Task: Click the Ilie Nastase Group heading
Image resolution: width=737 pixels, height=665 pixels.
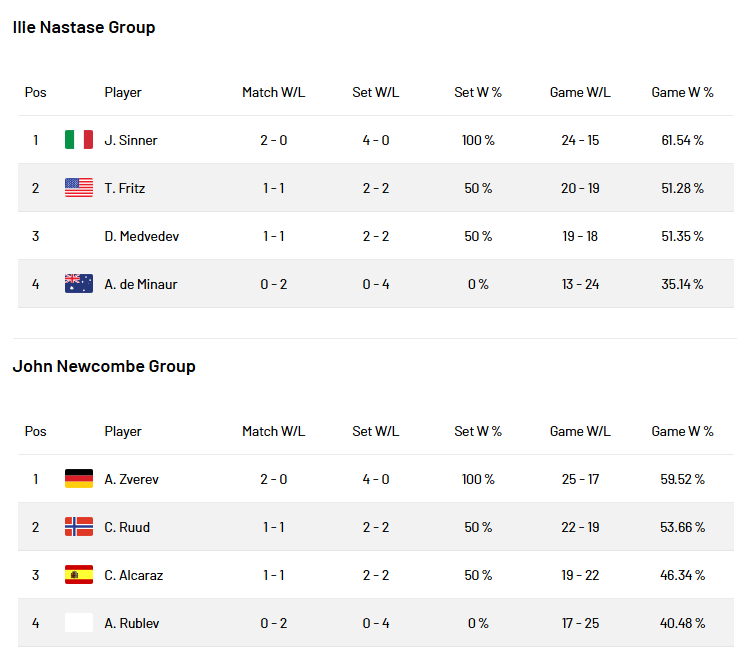Action: coord(84,27)
